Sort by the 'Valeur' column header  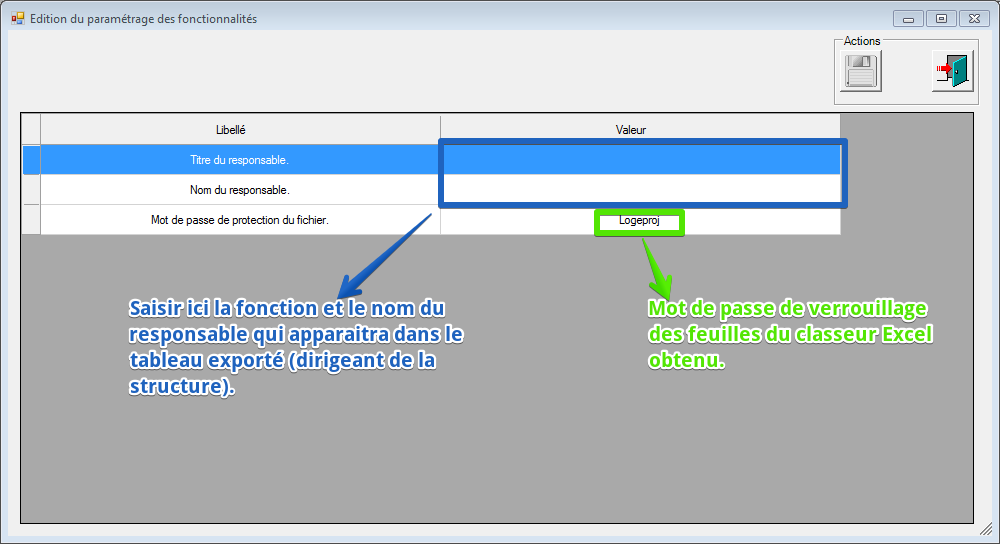(x=640, y=130)
